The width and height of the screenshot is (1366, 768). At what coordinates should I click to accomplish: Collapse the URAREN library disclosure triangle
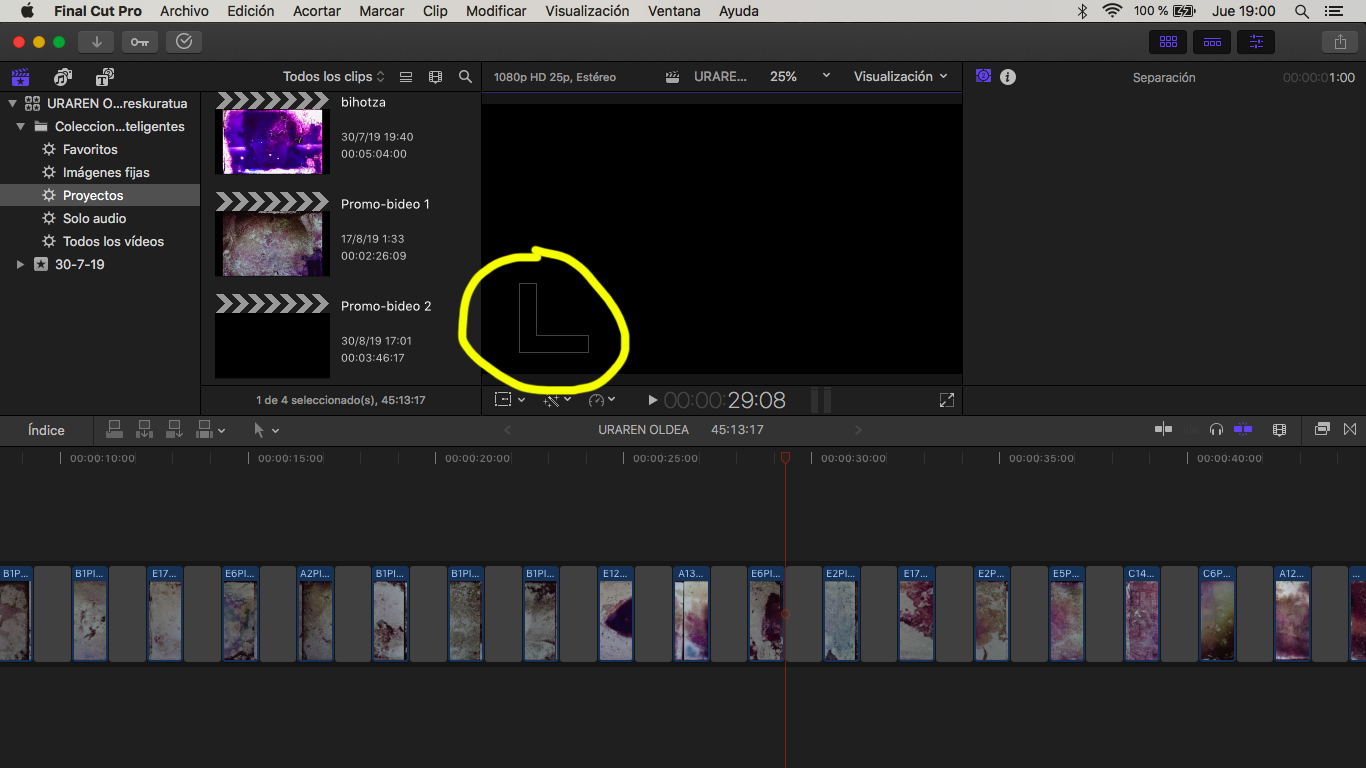(12, 103)
